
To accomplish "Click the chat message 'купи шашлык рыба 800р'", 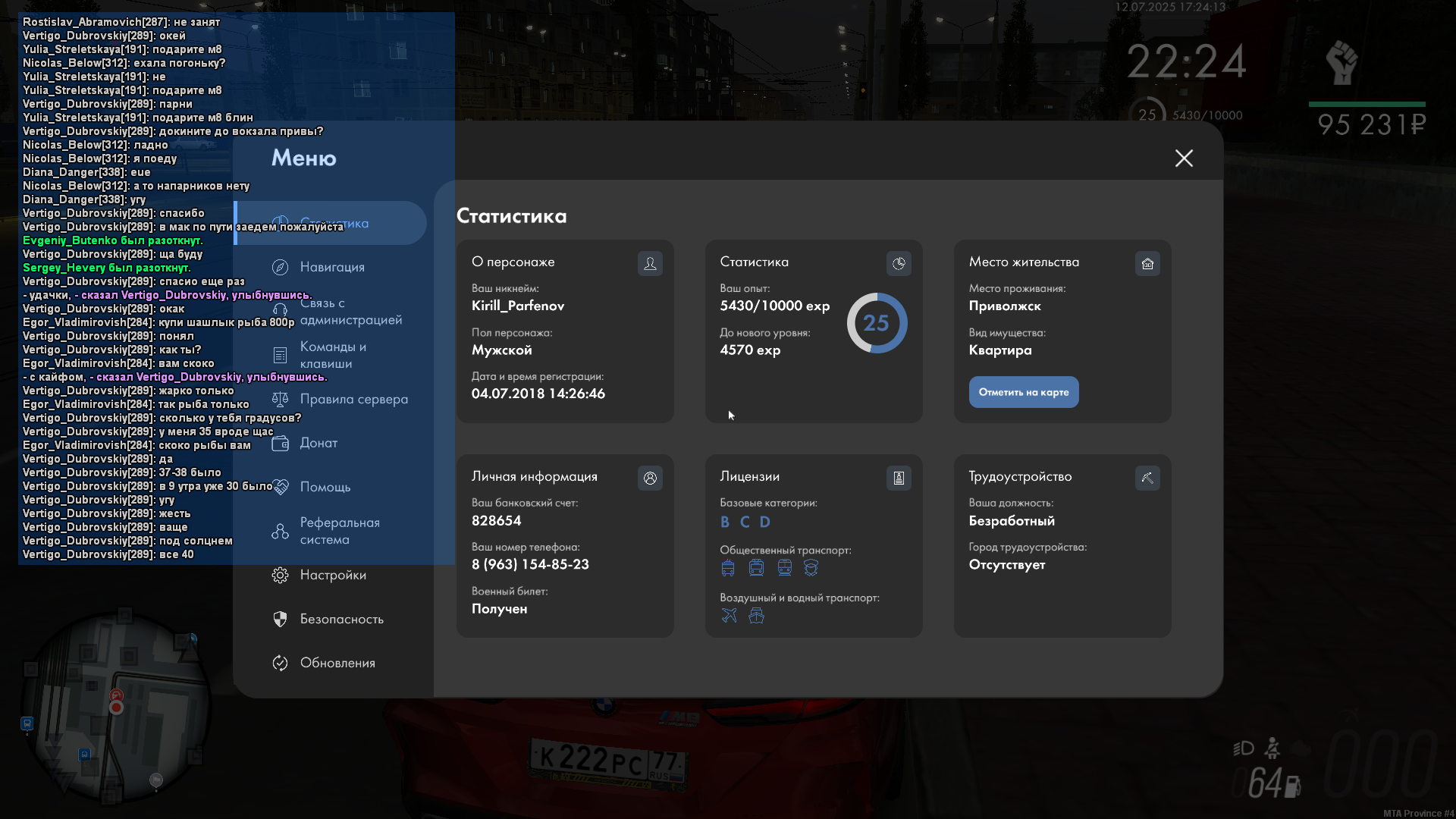I will click(x=227, y=322).
